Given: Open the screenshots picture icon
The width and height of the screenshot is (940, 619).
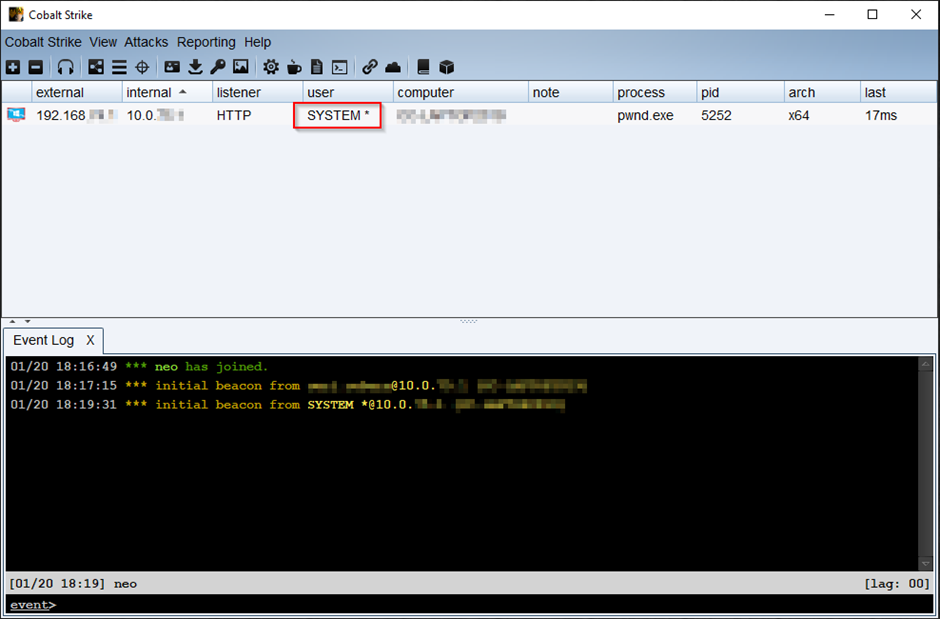Looking at the screenshot, I should pyautogui.click(x=240, y=67).
